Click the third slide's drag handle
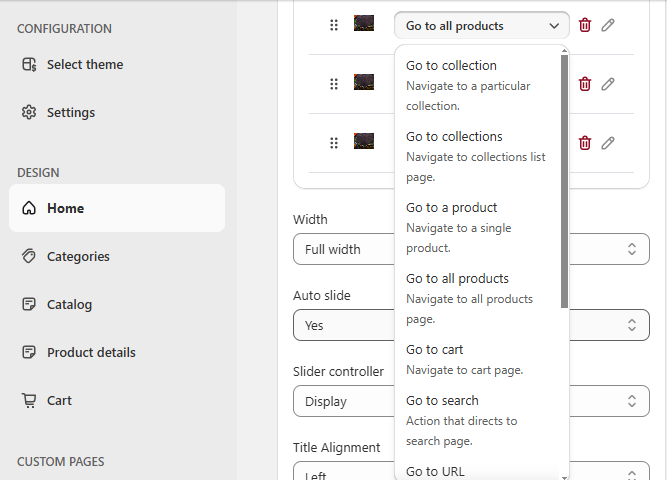The height and width of the screenshot is (480, 667). point(334,143)
